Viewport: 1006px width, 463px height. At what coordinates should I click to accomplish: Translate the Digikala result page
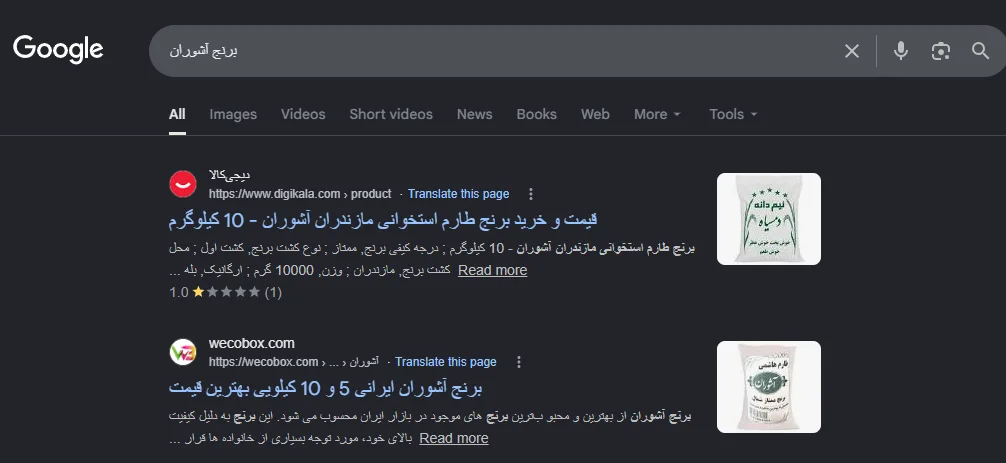tap(458, 194)
